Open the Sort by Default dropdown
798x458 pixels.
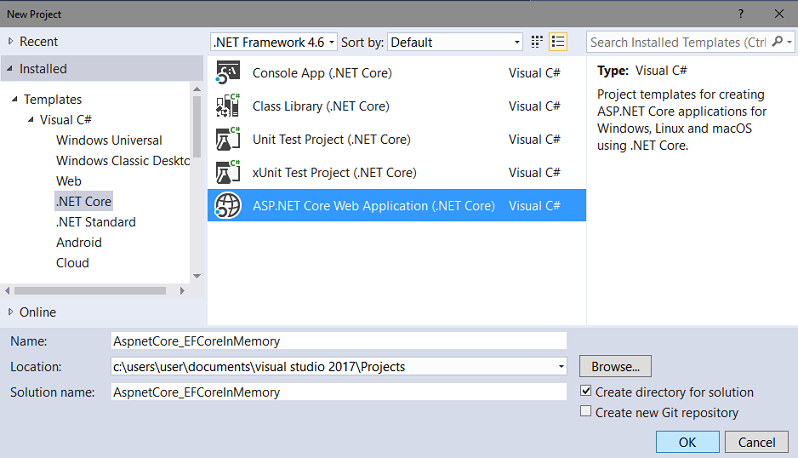tap(455, 42)
